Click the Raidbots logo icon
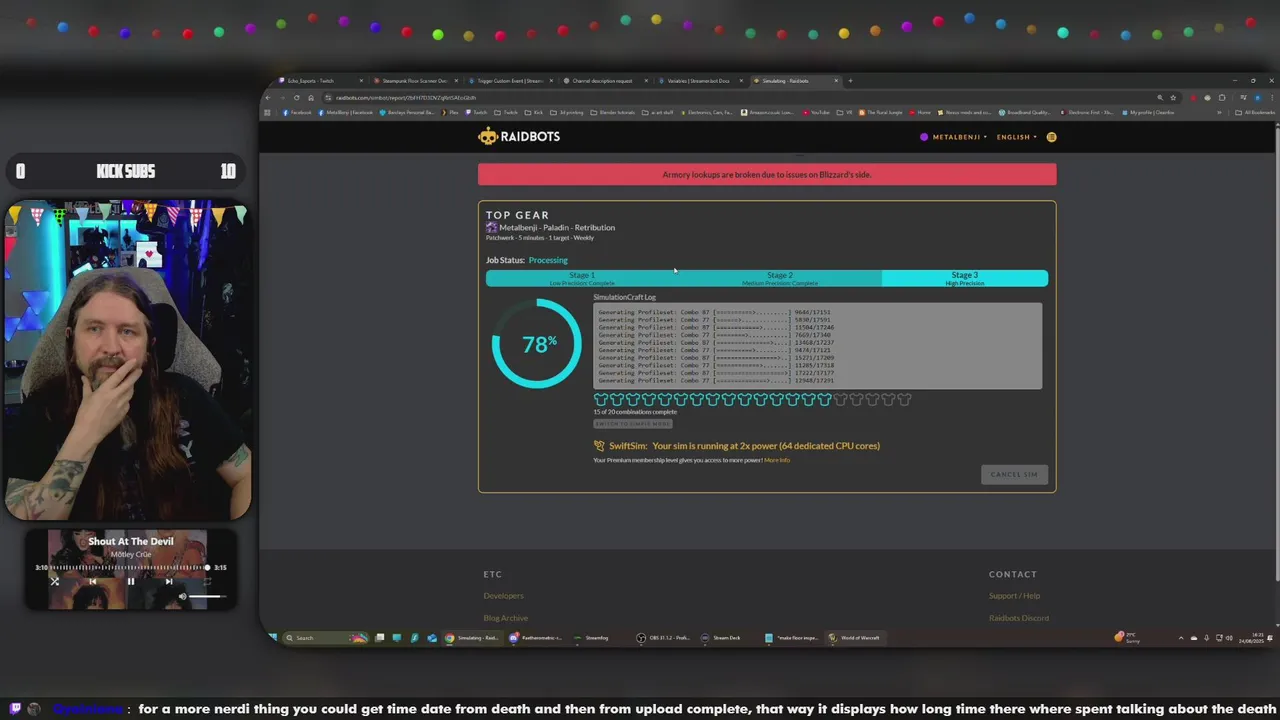This screenshot has width=1280, height=720. (x=487, y=137)
